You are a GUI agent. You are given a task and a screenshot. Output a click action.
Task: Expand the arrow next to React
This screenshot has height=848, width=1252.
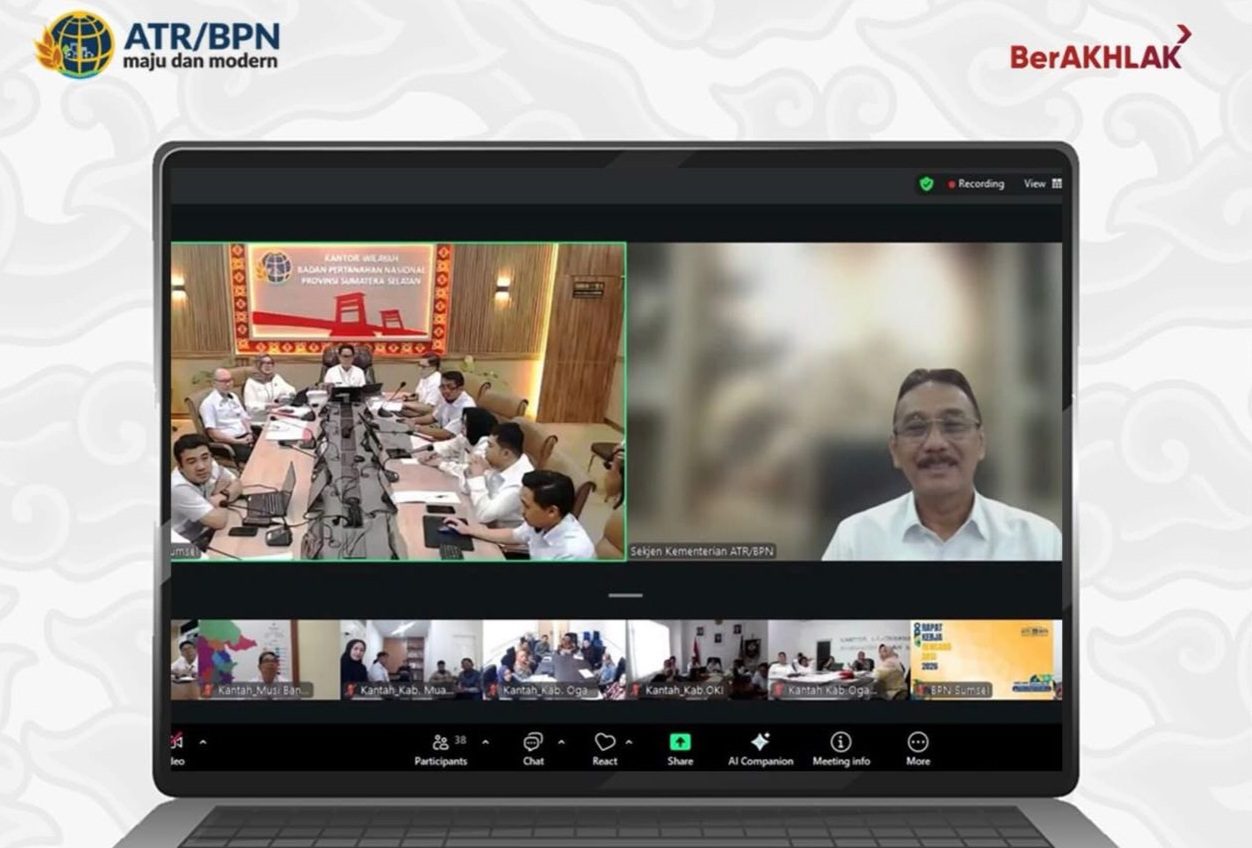tap(629, 743)
